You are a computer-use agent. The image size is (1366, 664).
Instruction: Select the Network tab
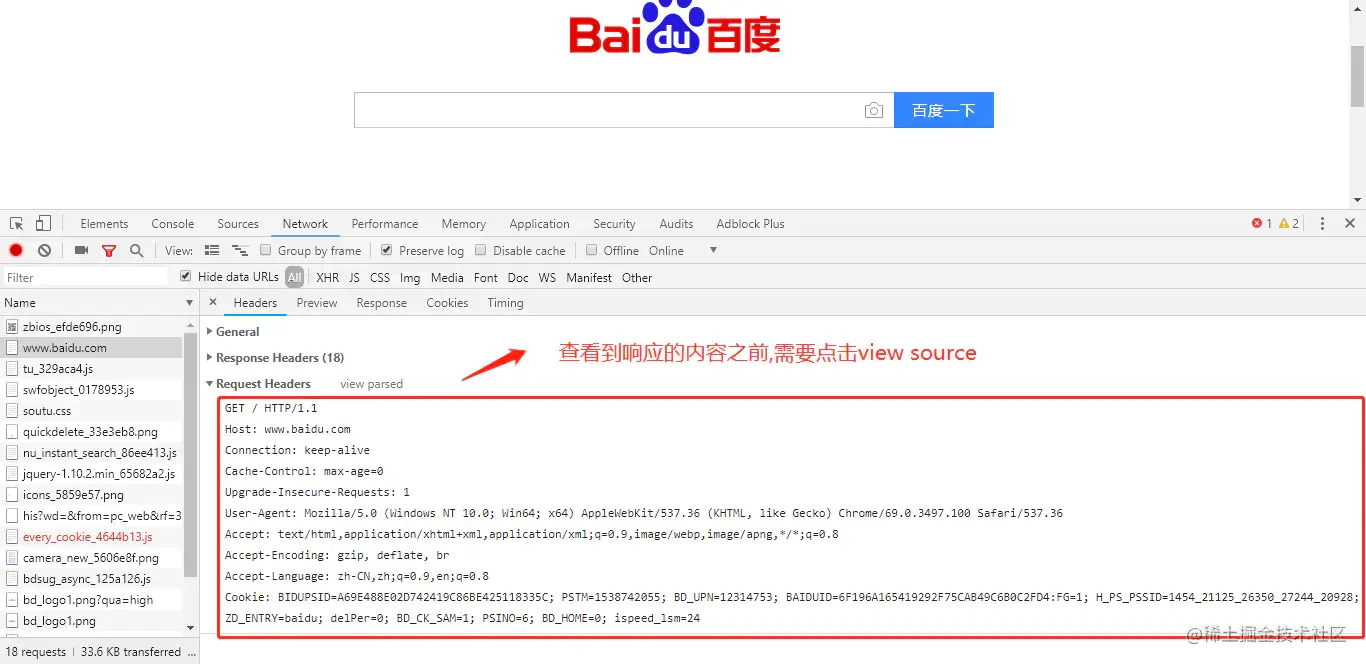305,223
